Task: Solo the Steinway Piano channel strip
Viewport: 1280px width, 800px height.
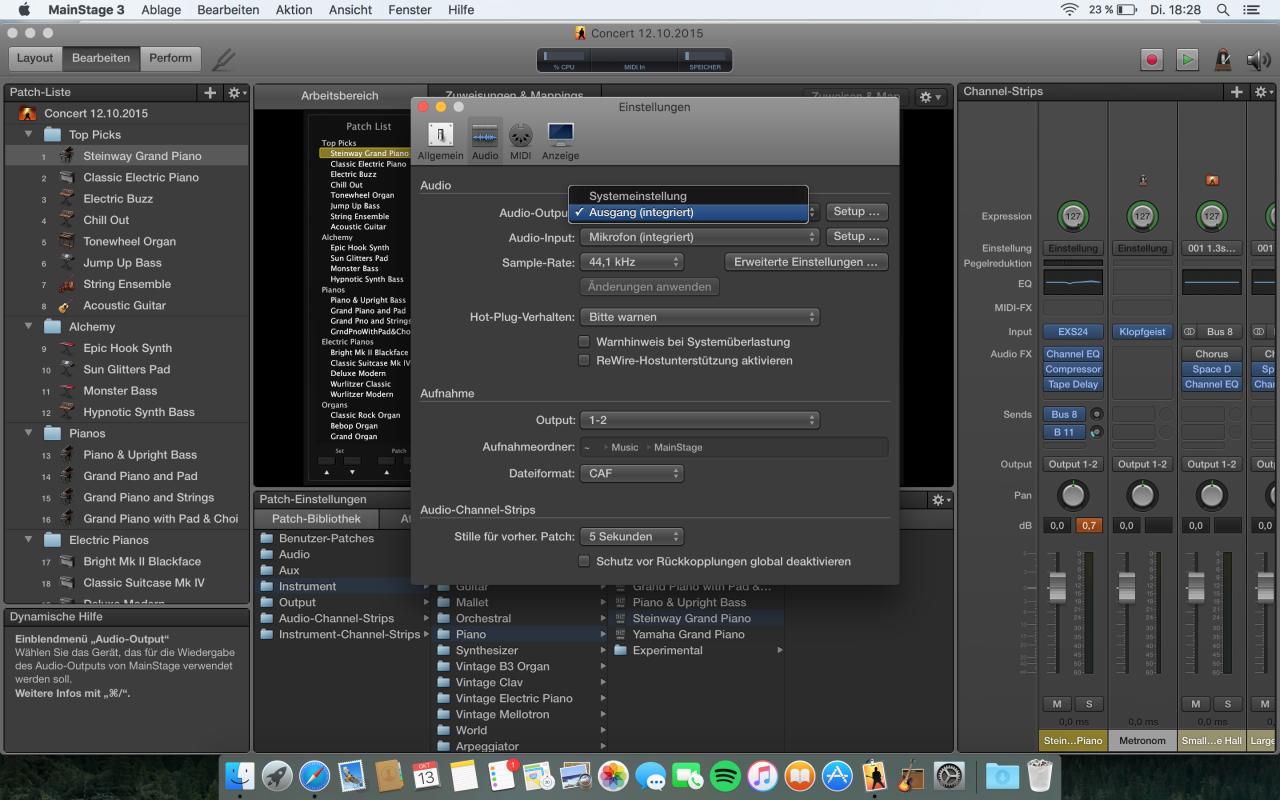Action: [x=1088, y=704]
